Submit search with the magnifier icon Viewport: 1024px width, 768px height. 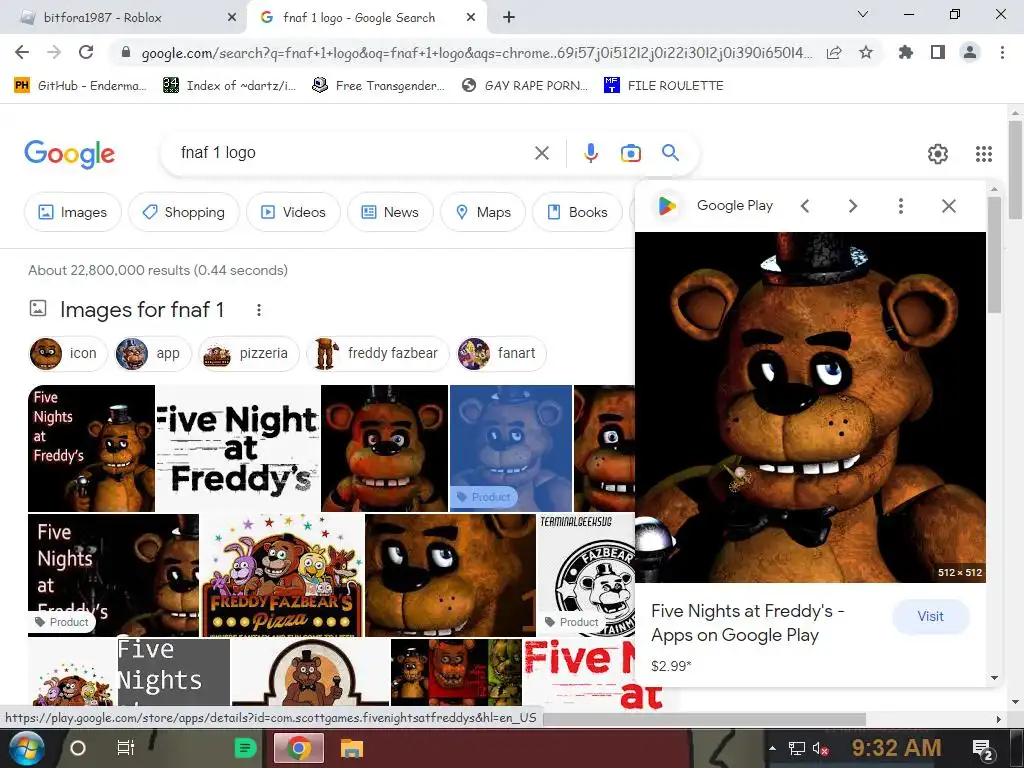[x=670, y=153]
